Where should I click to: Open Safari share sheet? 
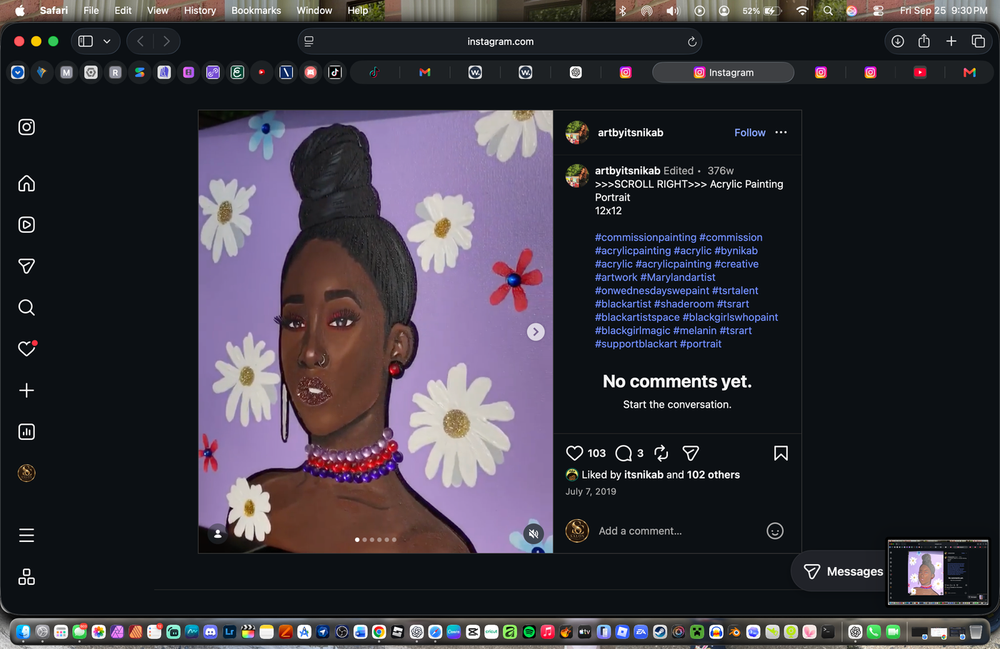pyautogui.click(x=924, y=41)
